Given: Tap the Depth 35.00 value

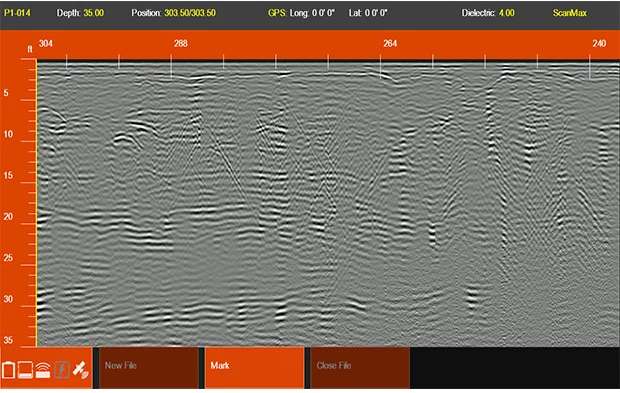Looking at the screenshot, I should pyautogui.click(x=94, y=13).
